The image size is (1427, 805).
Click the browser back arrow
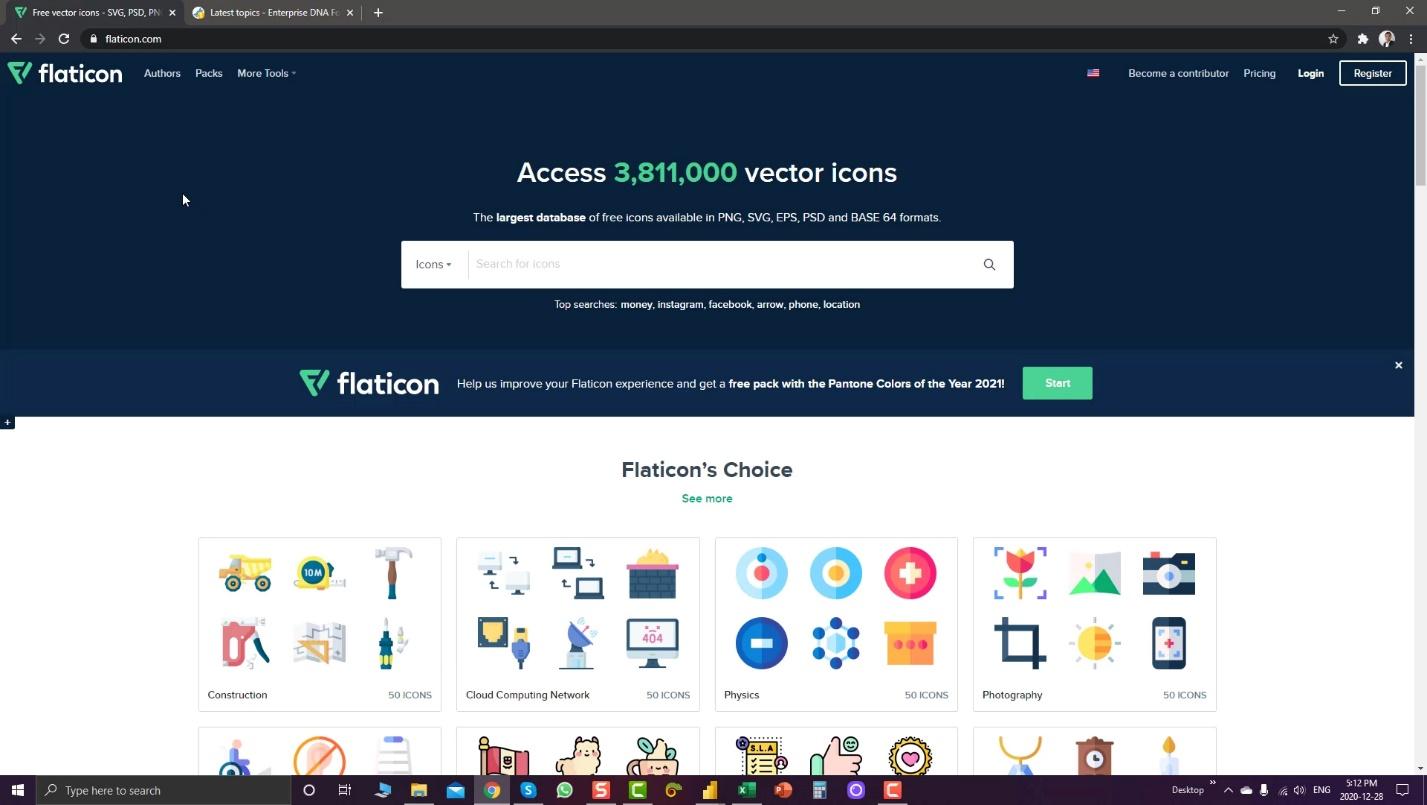pyautogui.click(x=16, y=39)
